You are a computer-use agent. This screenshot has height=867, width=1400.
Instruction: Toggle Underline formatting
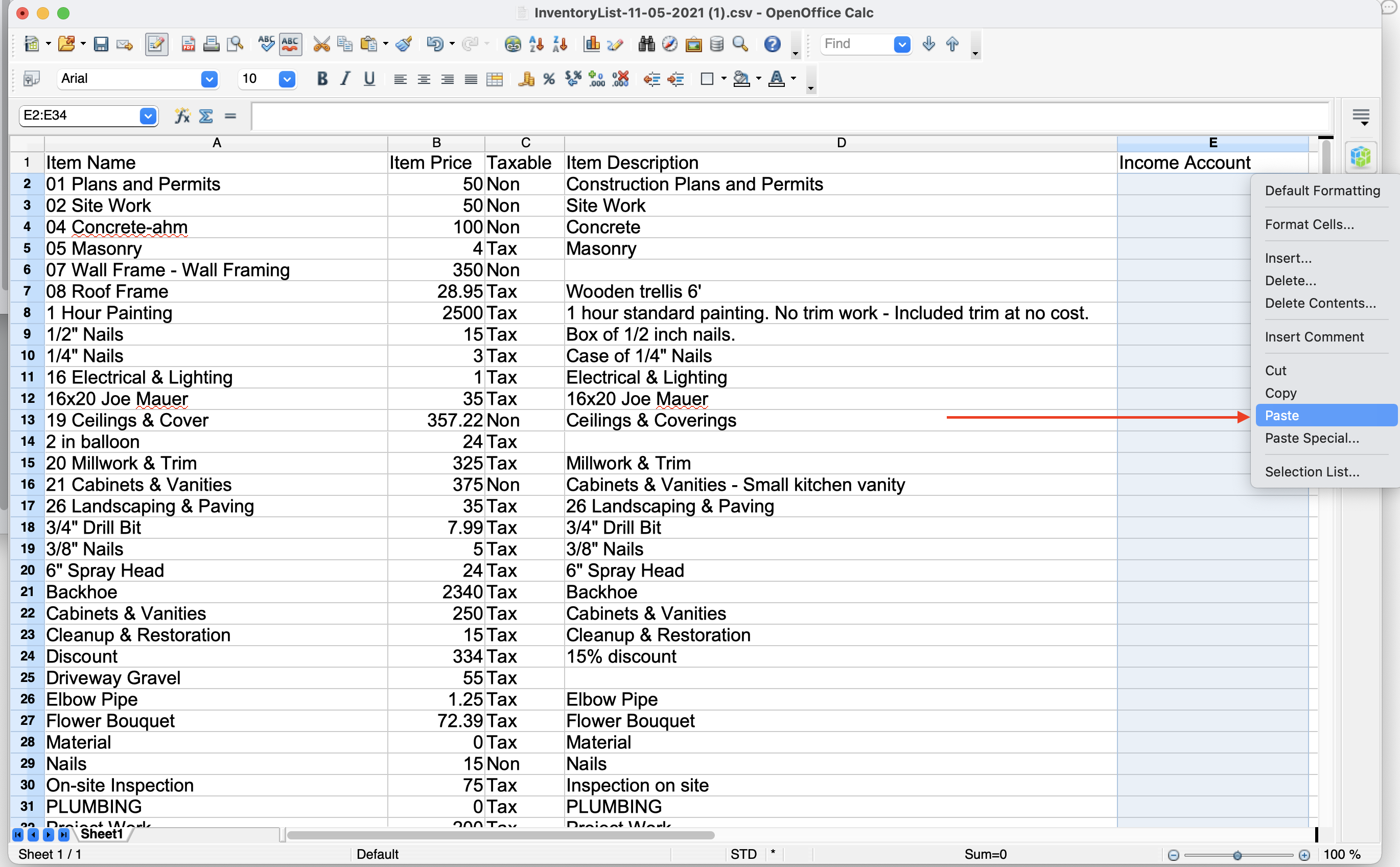[369, 79]
